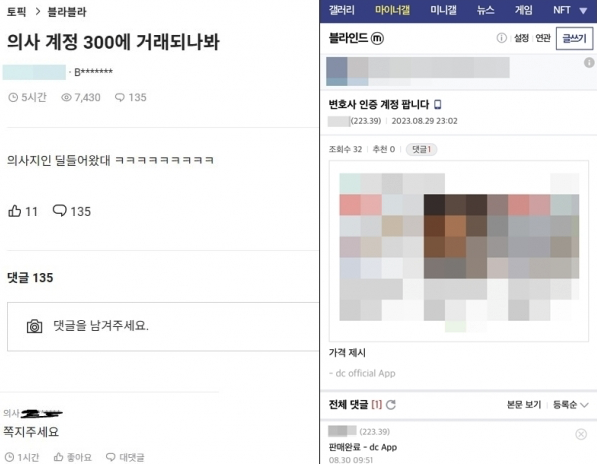
Task: Select the 미니갤 tab
Action: tap(443, 10)
